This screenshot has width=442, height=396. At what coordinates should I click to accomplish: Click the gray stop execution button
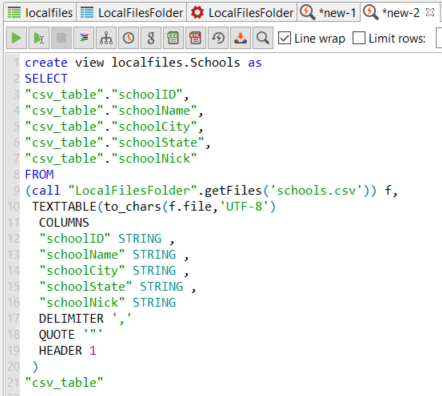coord(61,38)
